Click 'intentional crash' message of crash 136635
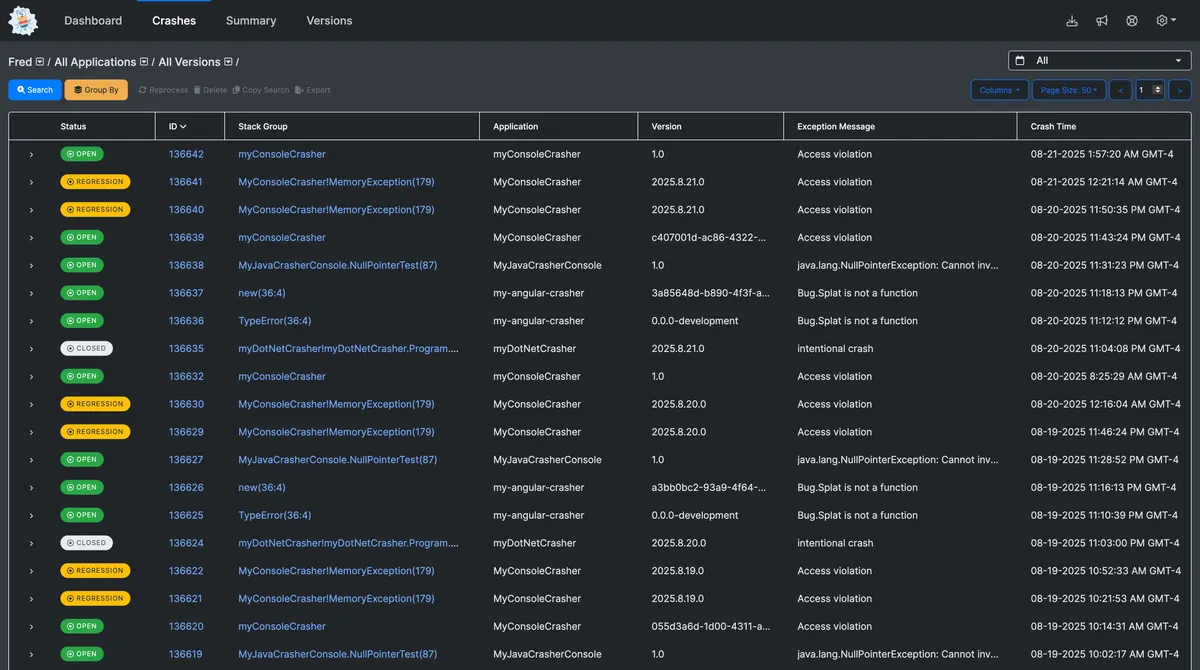 835,349
